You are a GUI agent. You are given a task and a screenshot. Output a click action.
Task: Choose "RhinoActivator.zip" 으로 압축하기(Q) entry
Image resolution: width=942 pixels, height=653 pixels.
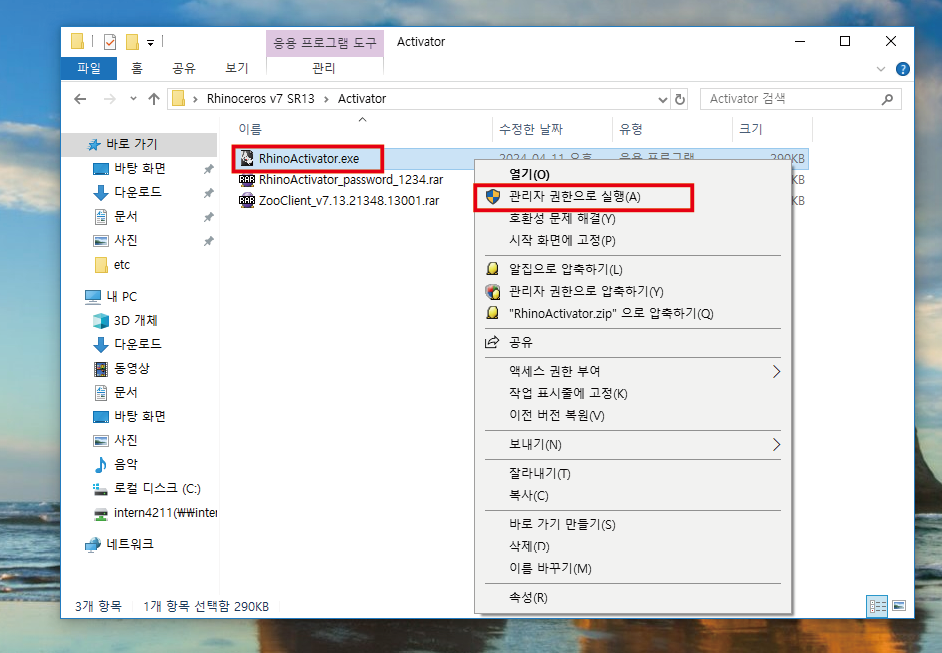point(633,313)
